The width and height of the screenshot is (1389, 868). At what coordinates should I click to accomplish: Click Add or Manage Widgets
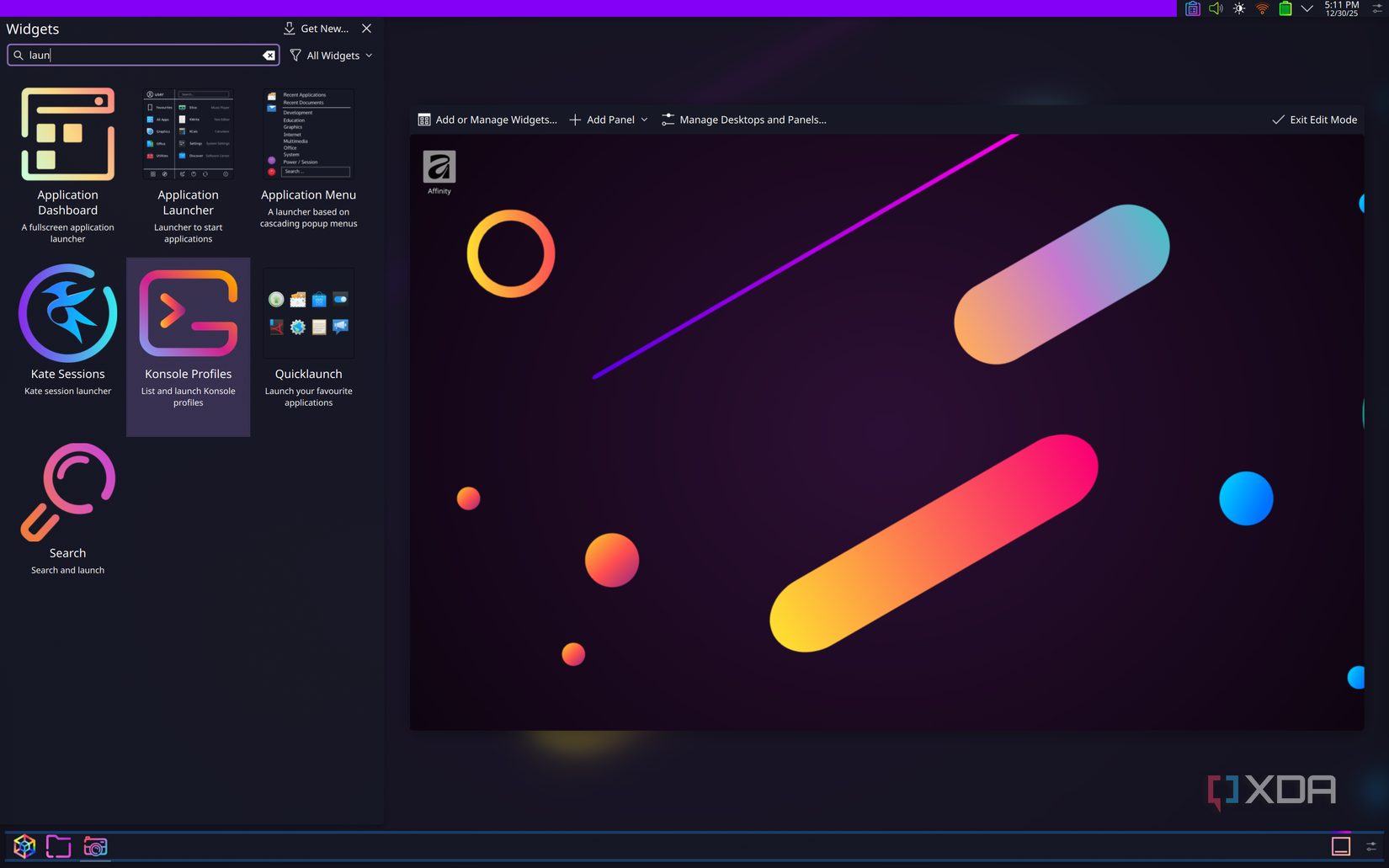[487, 120]
